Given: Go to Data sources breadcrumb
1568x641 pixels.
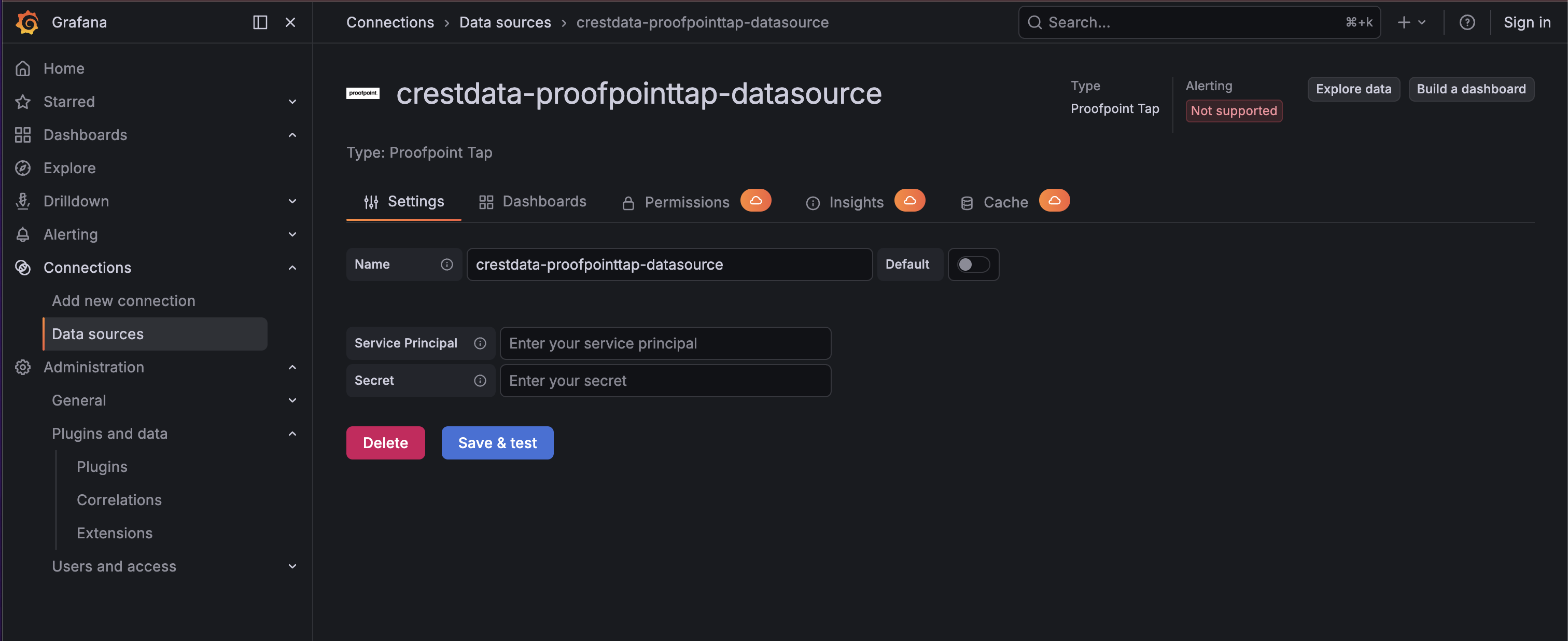Looking at the screenshot, I should point(505,22).
